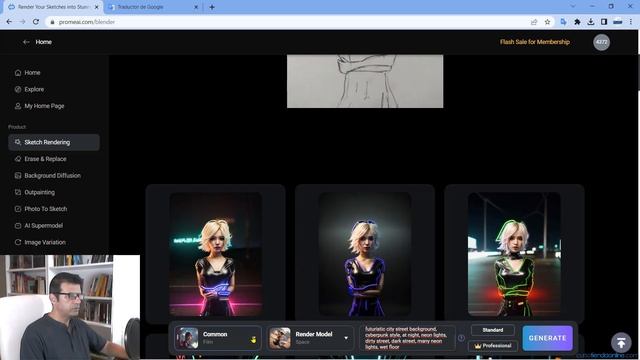Click the prompt text input field
This screenshot has height=360, width=640.
(x=407, y=338)
